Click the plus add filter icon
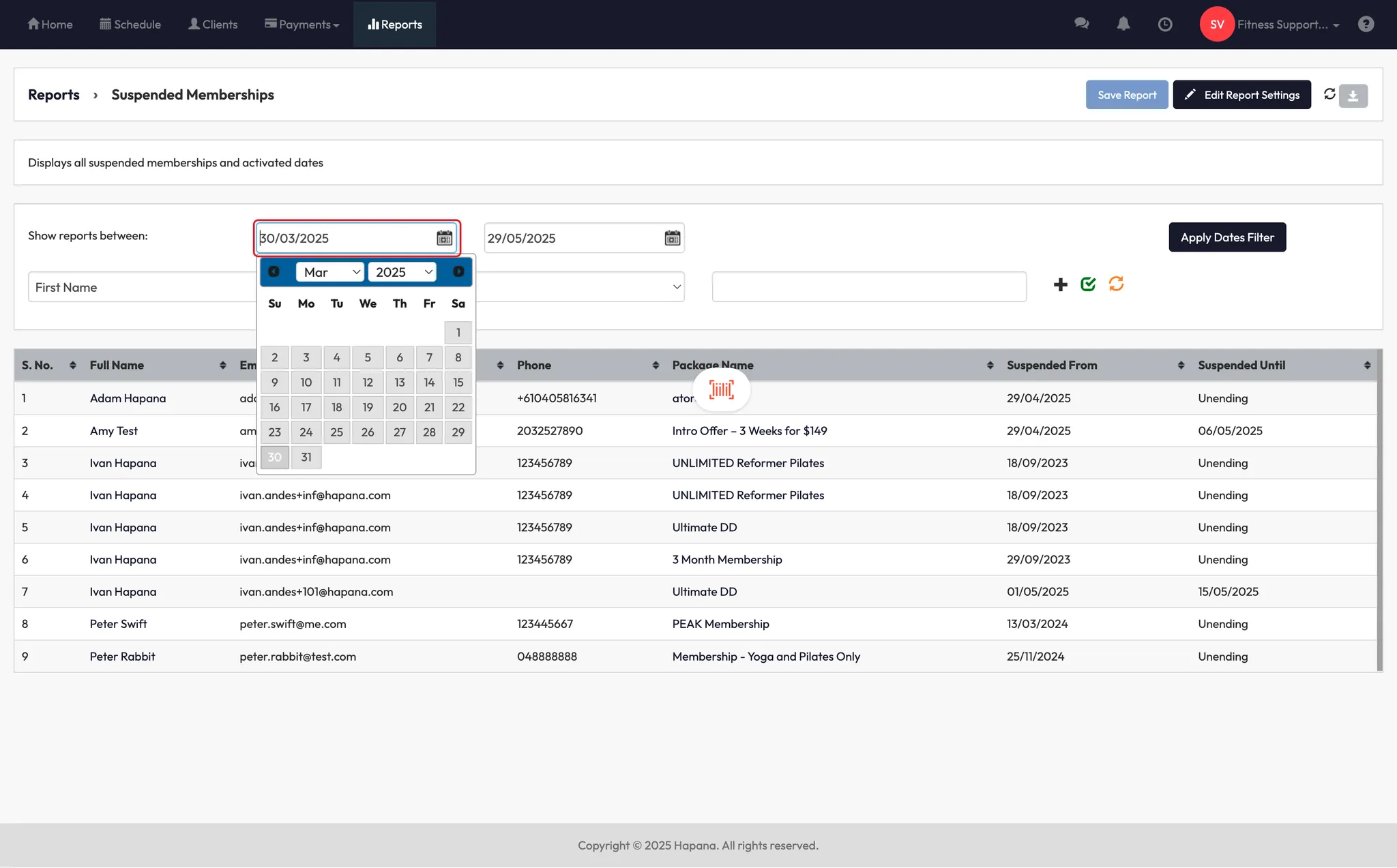This screenshot has height=868, width=1397. tap(1060, 285)
